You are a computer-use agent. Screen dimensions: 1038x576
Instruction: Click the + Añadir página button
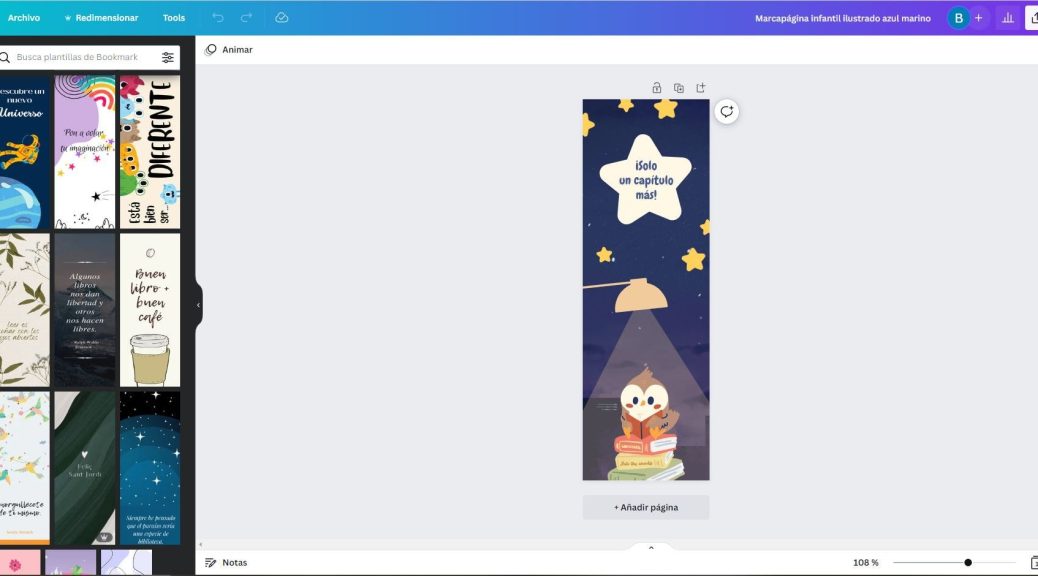pos(646,507)
